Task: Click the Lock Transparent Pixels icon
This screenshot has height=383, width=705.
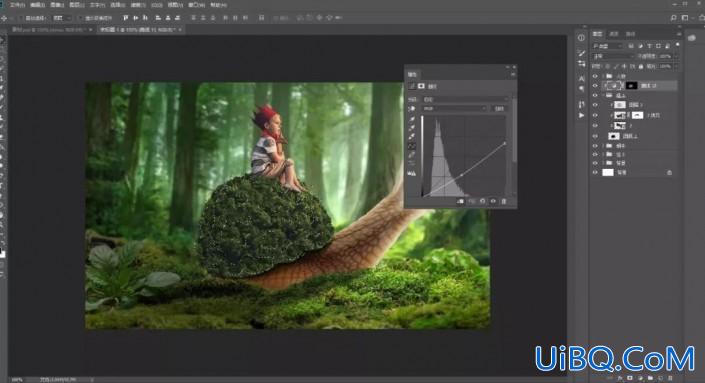Action: coord(607,66)
